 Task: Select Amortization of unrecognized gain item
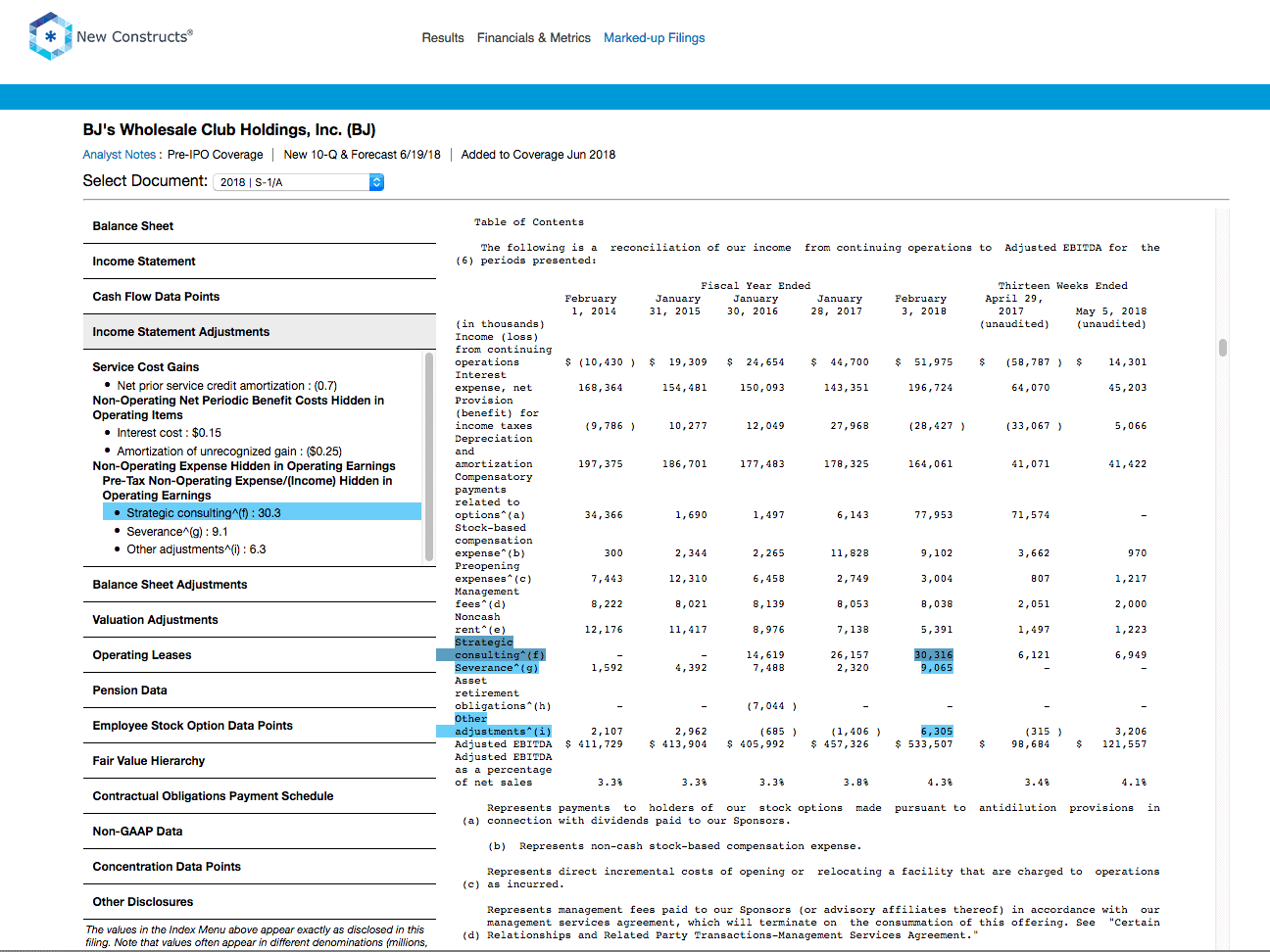point(229,452)
